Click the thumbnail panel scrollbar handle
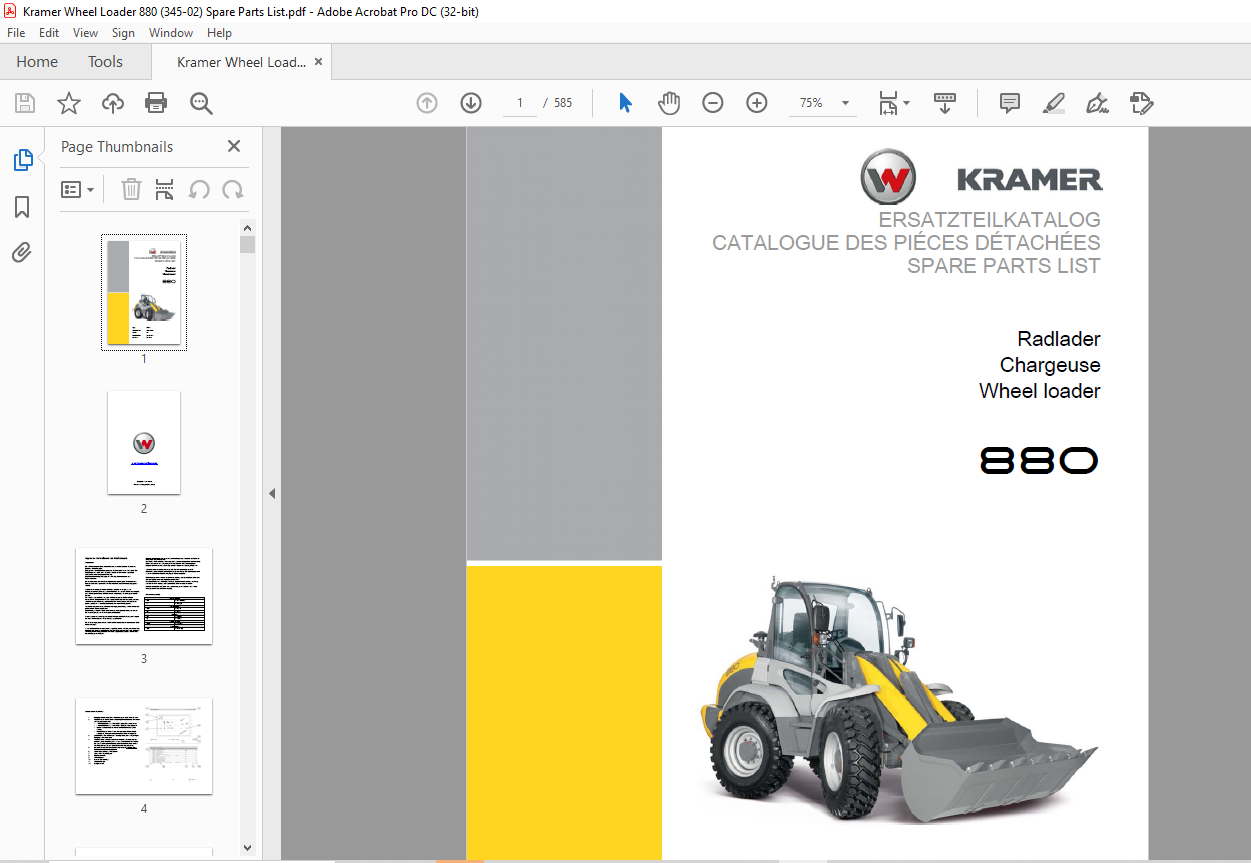The image size is (1251, 863). 248,244
